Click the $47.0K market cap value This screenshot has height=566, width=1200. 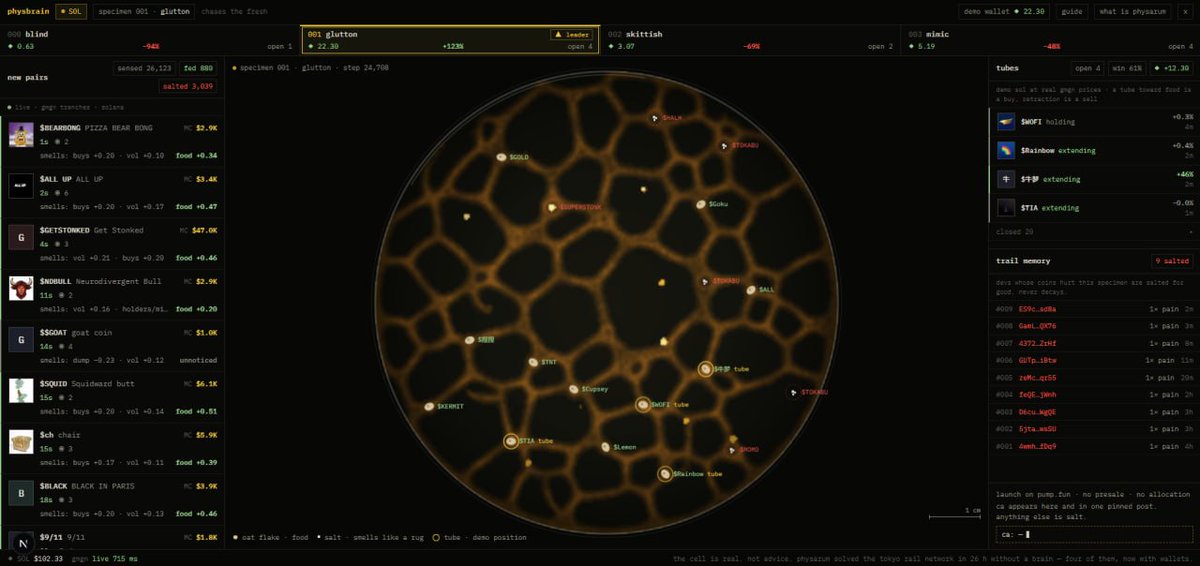tap(205, 230)
